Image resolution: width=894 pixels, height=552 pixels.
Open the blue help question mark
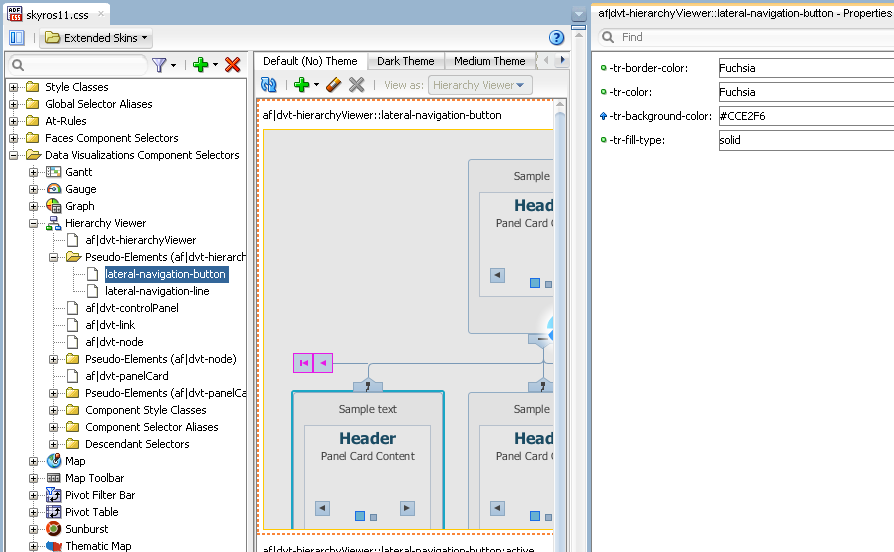557,38
